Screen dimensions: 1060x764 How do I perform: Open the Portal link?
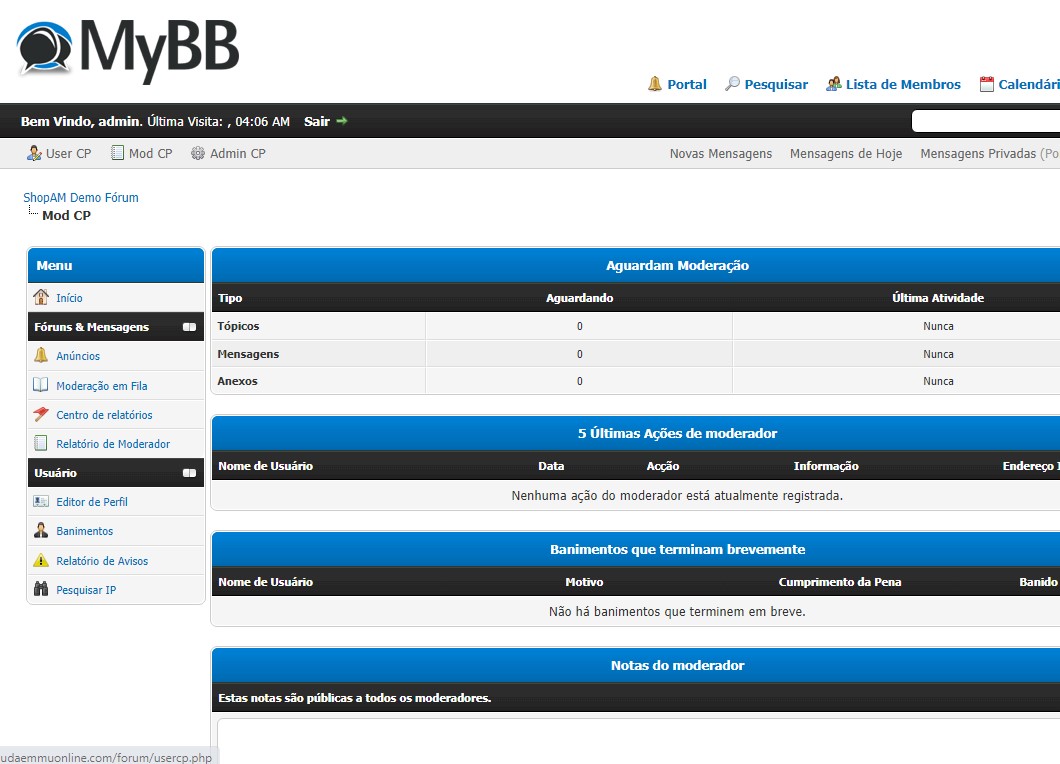point(687,85)
